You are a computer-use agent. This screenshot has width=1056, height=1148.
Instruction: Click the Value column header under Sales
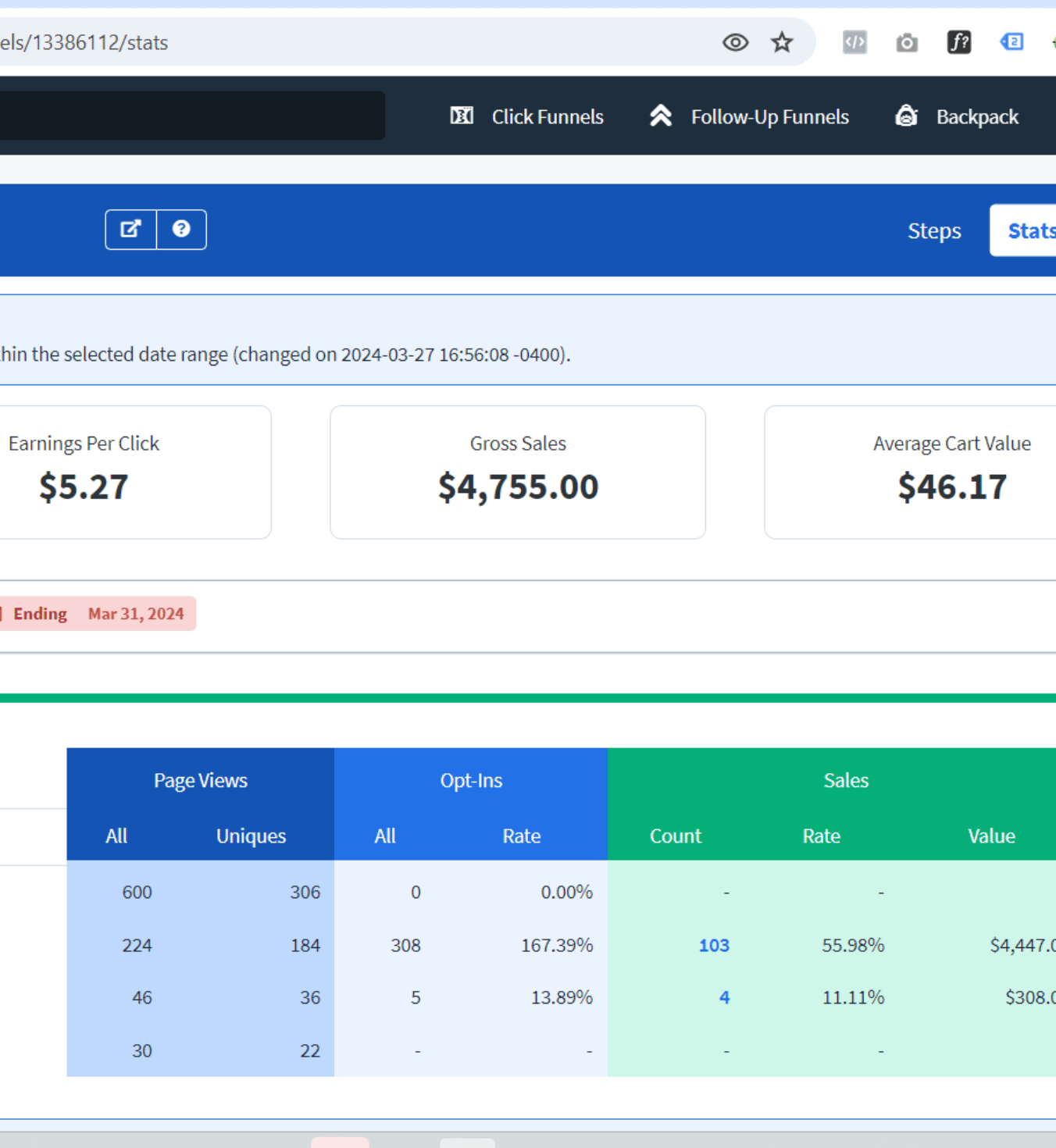(x=991, y=836)
